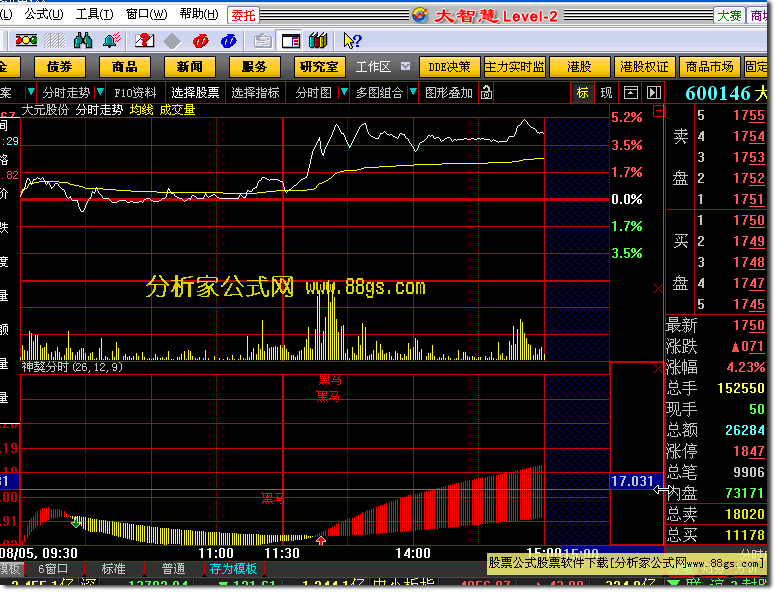The width and height of the screenshot is (777, 592).
Task: Click the 均线 legend label
Action: [141, 110]
